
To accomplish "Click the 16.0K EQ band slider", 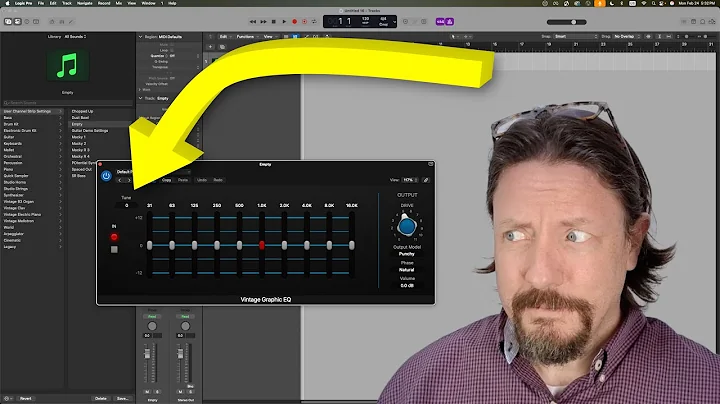I will tap(352, 245).
